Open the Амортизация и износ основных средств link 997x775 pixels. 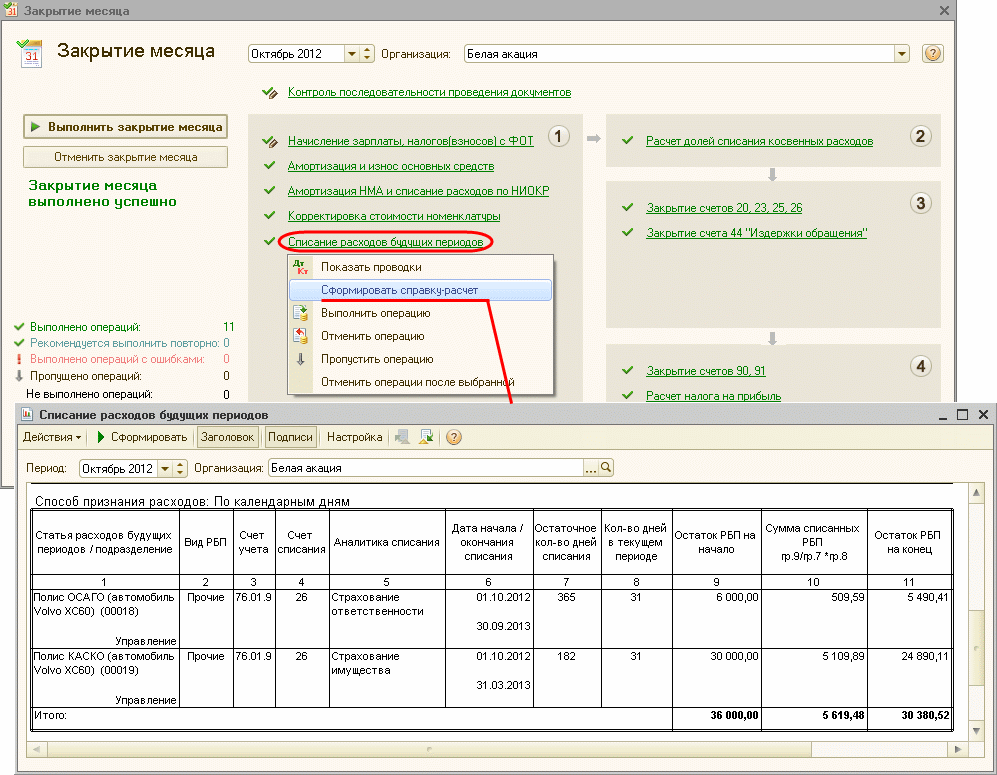click(391, 166)
